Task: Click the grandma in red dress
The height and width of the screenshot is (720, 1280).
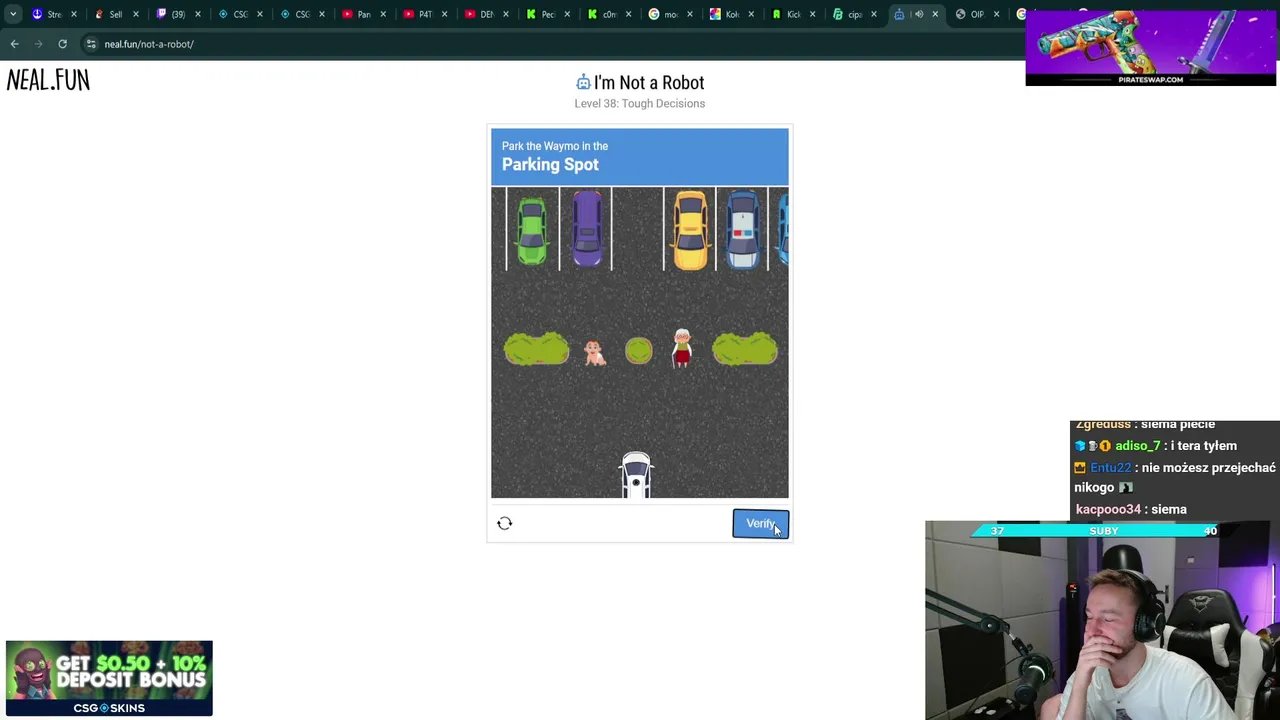Action: pos(682,348)
